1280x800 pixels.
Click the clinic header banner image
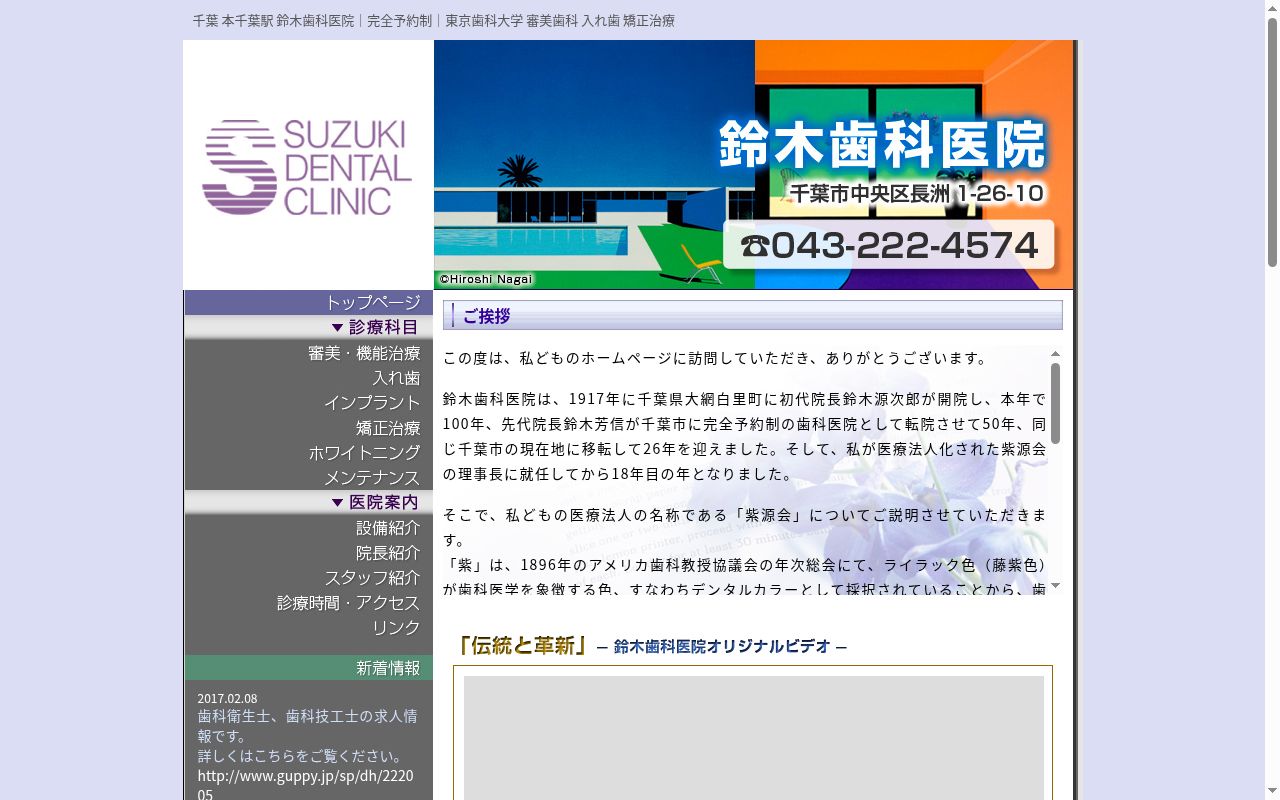point(754,165)
